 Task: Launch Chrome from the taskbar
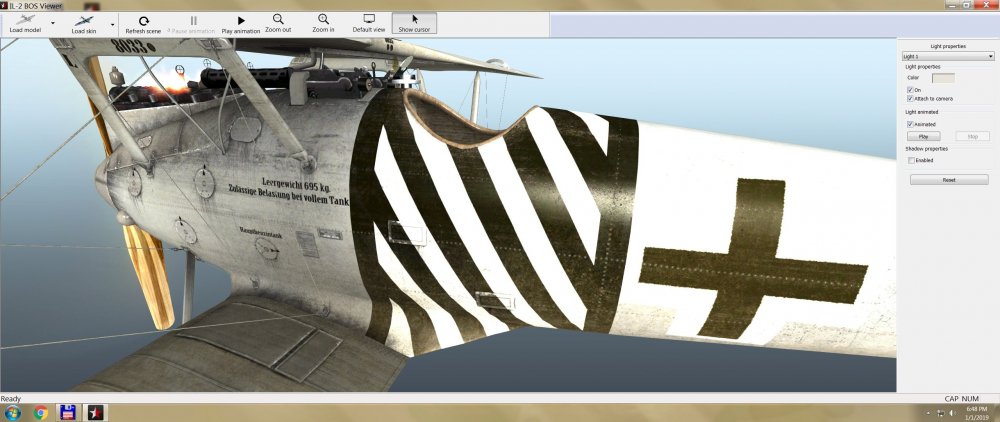click(x=41, y=412)
